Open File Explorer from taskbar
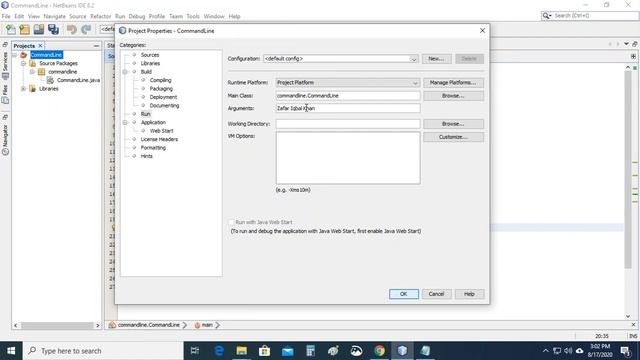The height and width of the screenshot is (360, 640). 242,351
